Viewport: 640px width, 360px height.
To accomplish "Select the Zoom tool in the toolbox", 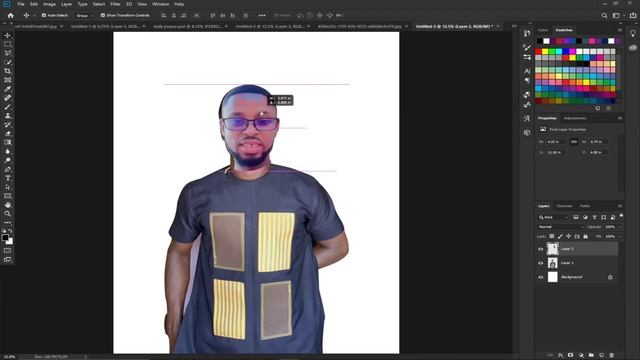I will click(7, 213).
